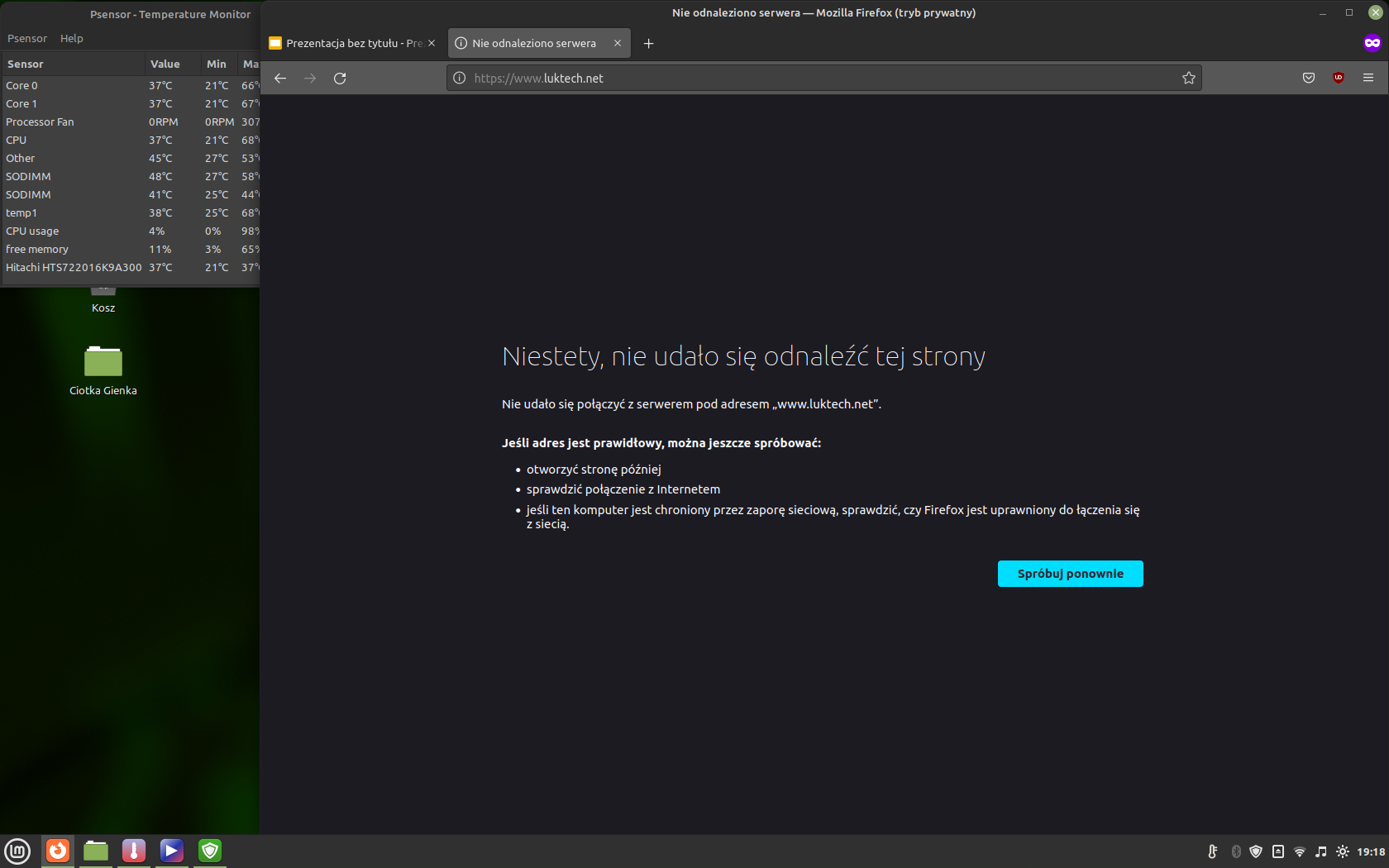This screenshot has width=1389, height=868.
Task: Close the Nie odnaleziono serwera tab
Action: pyautogui.click(x=618, y=44)
